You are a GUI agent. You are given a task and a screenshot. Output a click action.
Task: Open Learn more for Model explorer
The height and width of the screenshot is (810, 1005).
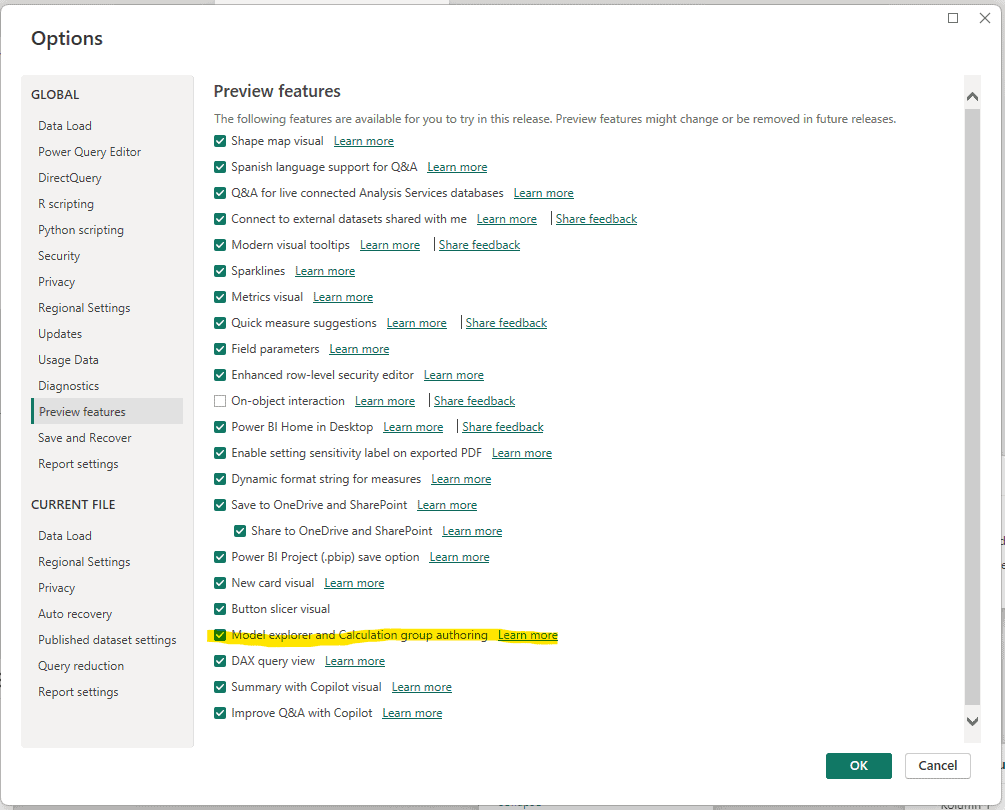pyautogui.click(x=527, y=635)
